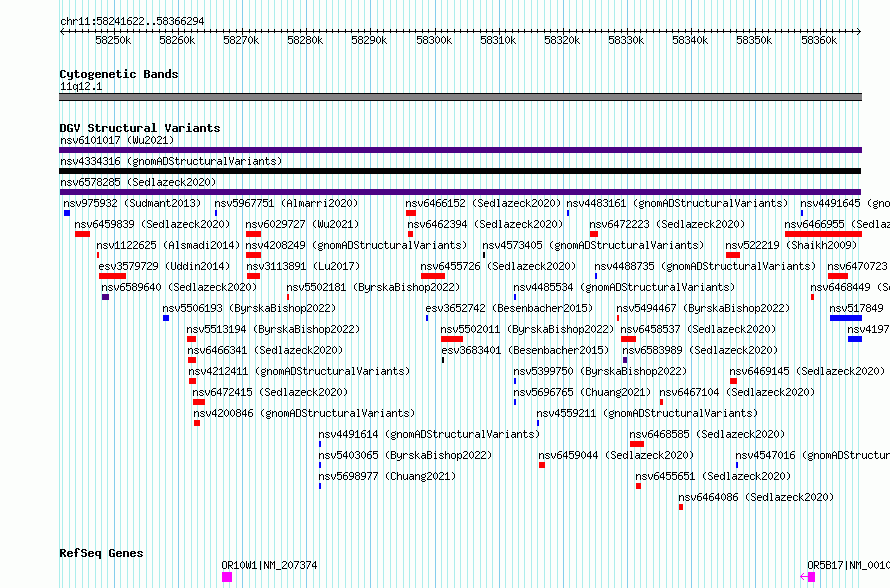The height and width of the screenshot is (588, 890).
Task: Select nsv5506193 (ByrskaBishop2022) label
Action: coord(249,308)
